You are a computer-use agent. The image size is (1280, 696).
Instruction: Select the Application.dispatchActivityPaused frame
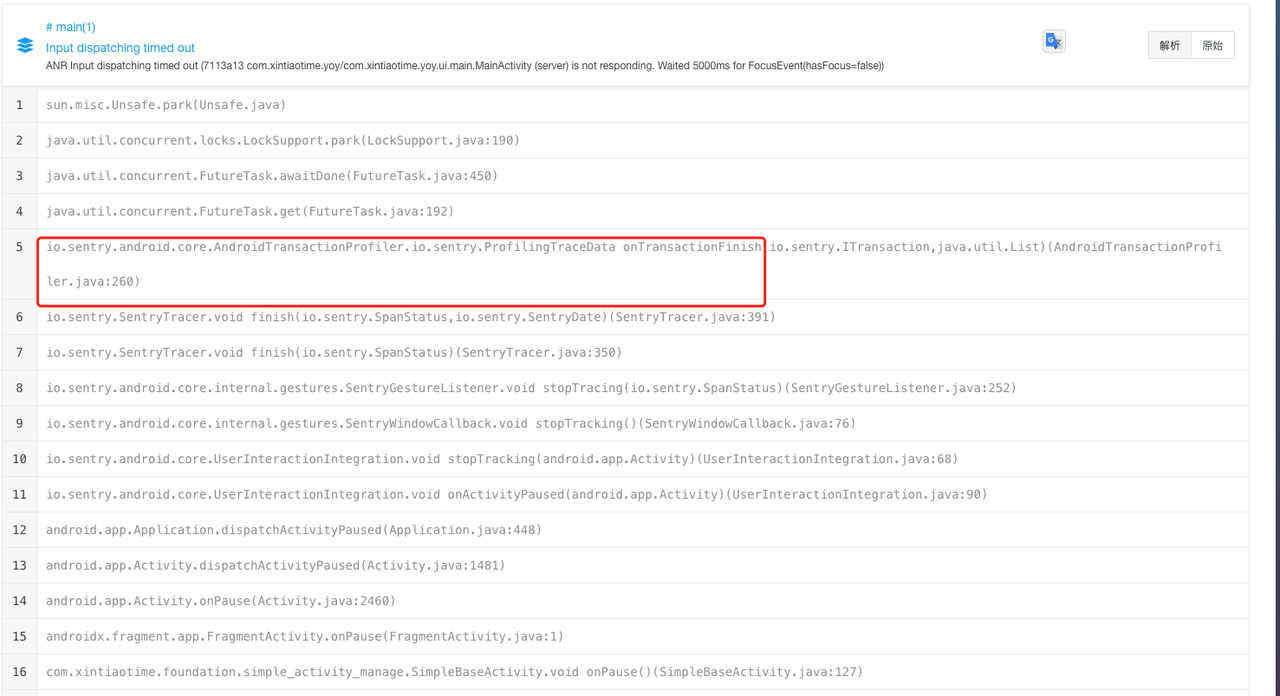click(x=290, y=529)
